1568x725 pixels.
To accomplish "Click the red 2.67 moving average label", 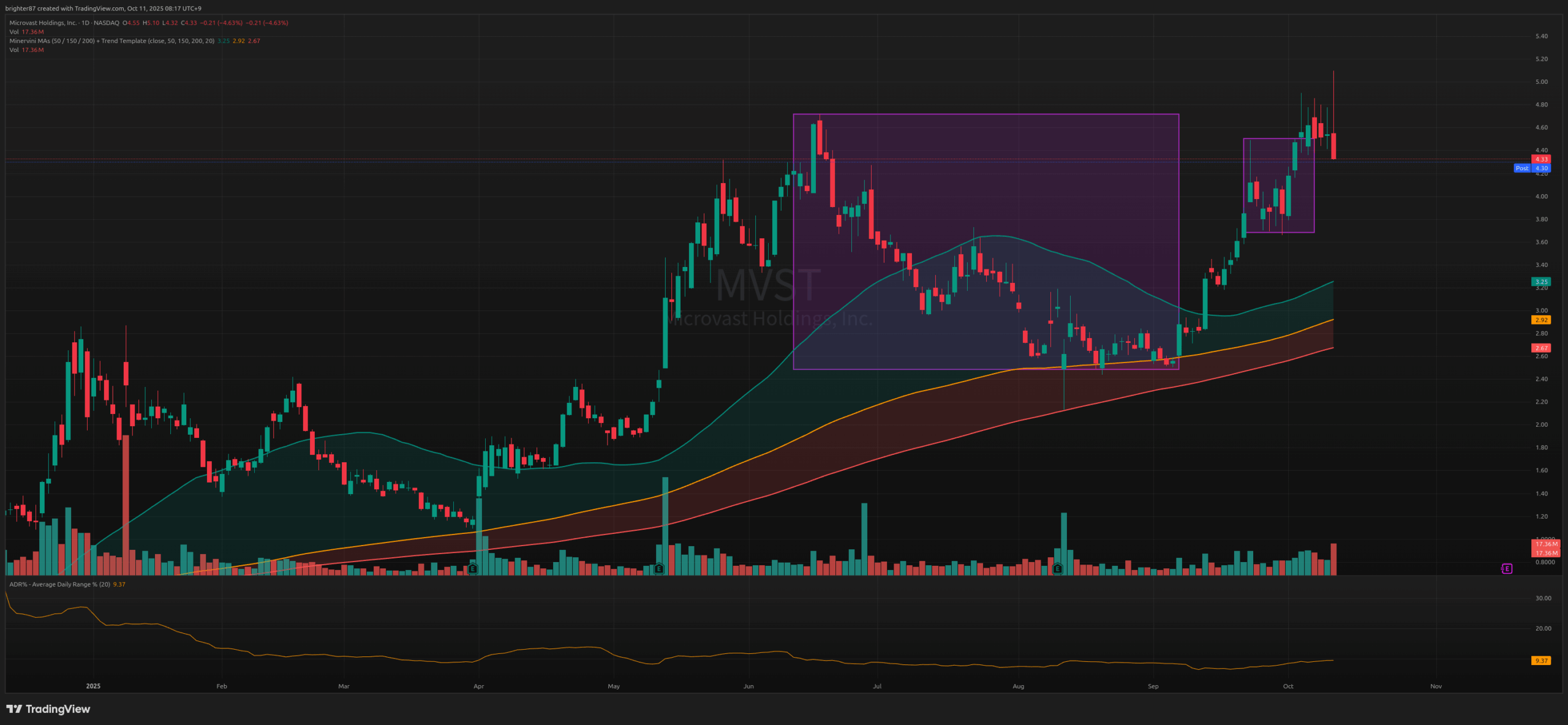I will 1541,348.
